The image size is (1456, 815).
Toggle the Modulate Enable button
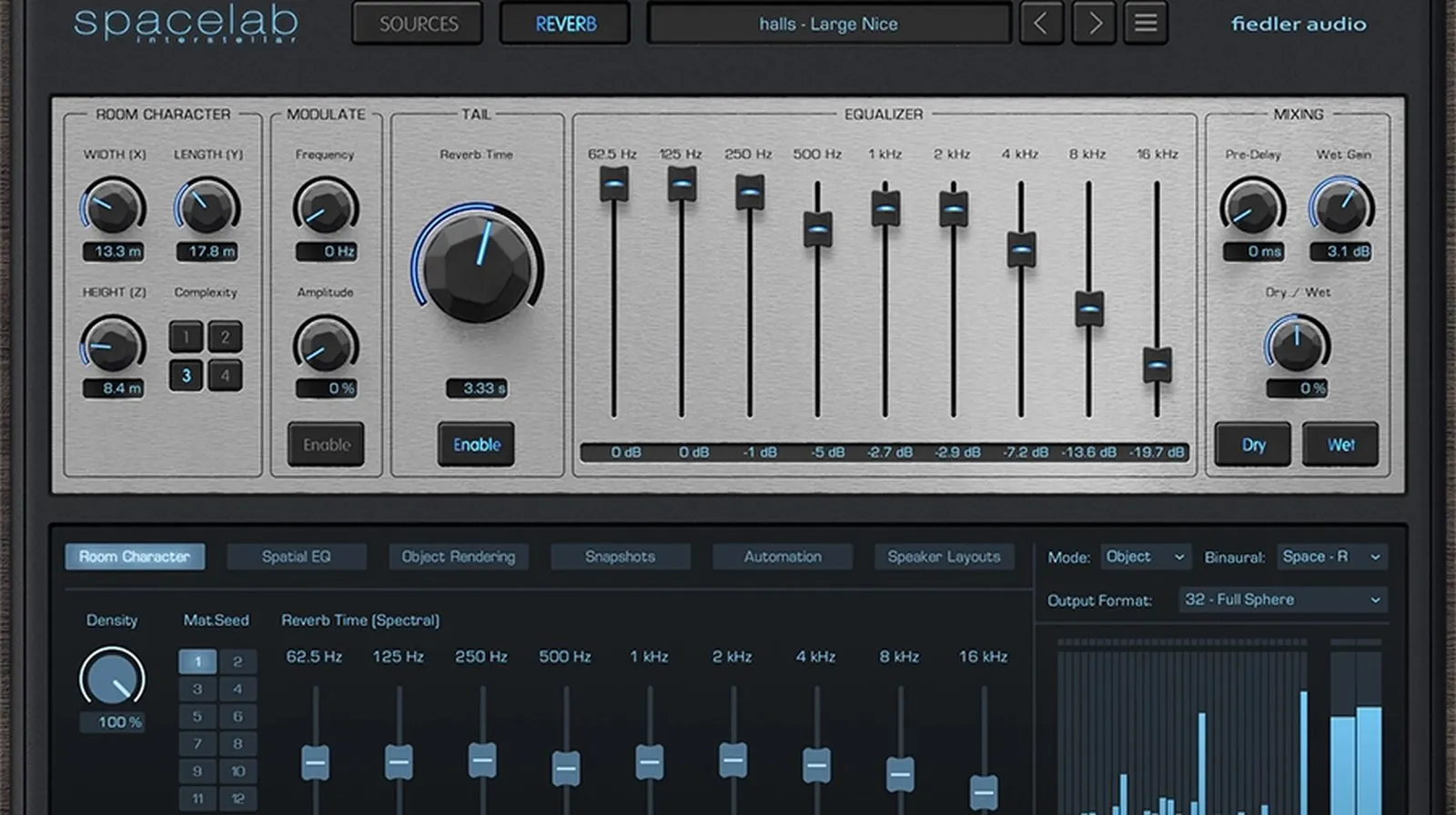[326, 445]
